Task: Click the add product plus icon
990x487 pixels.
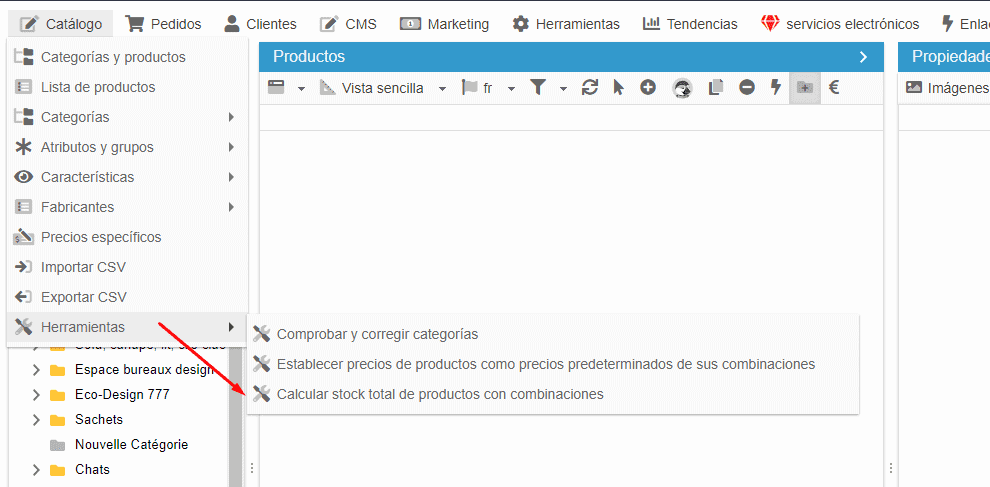Action: pyautogui.click(x=648, y=88)
